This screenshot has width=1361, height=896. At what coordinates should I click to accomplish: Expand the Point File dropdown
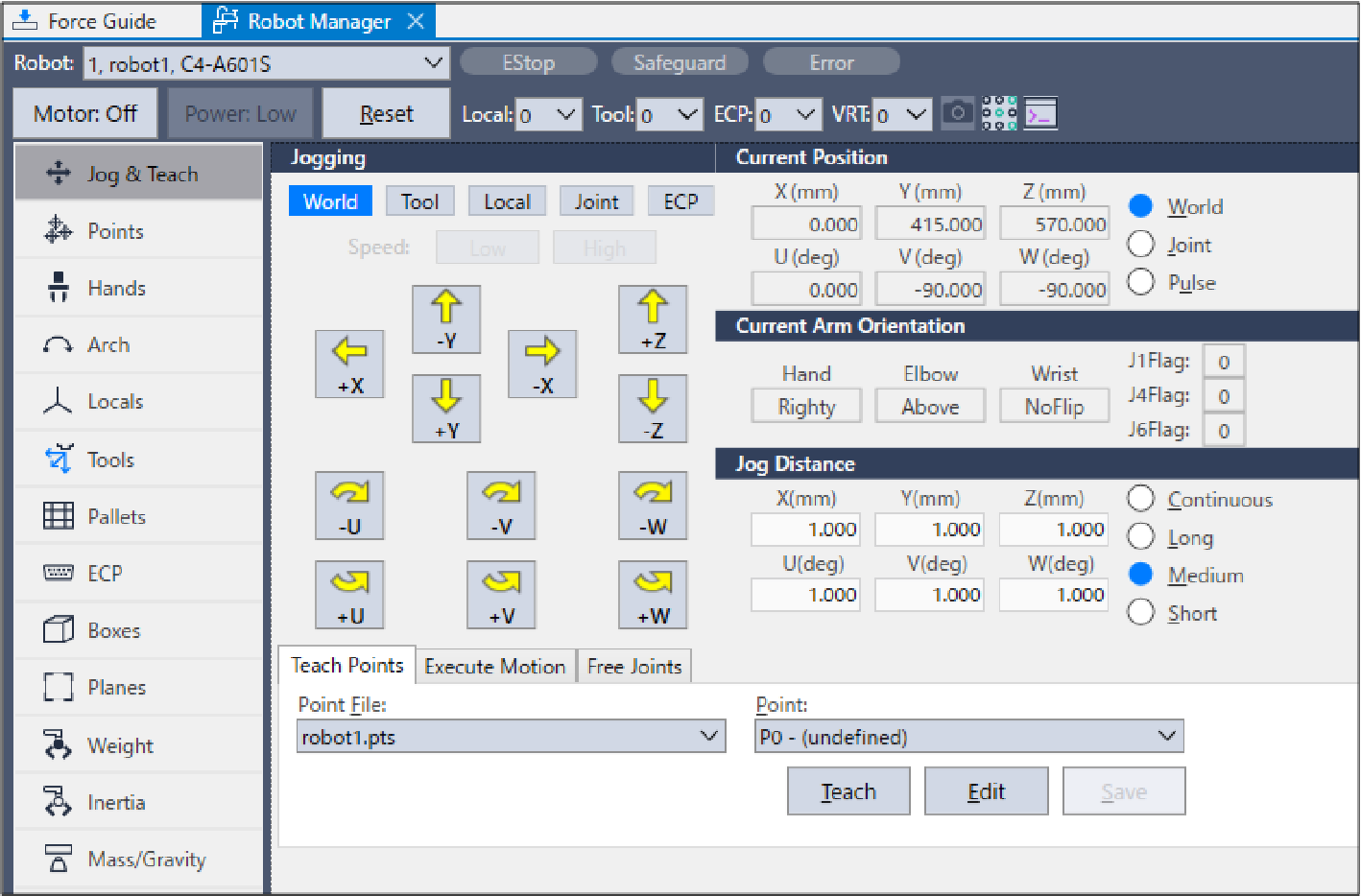(x=511, y=737)
